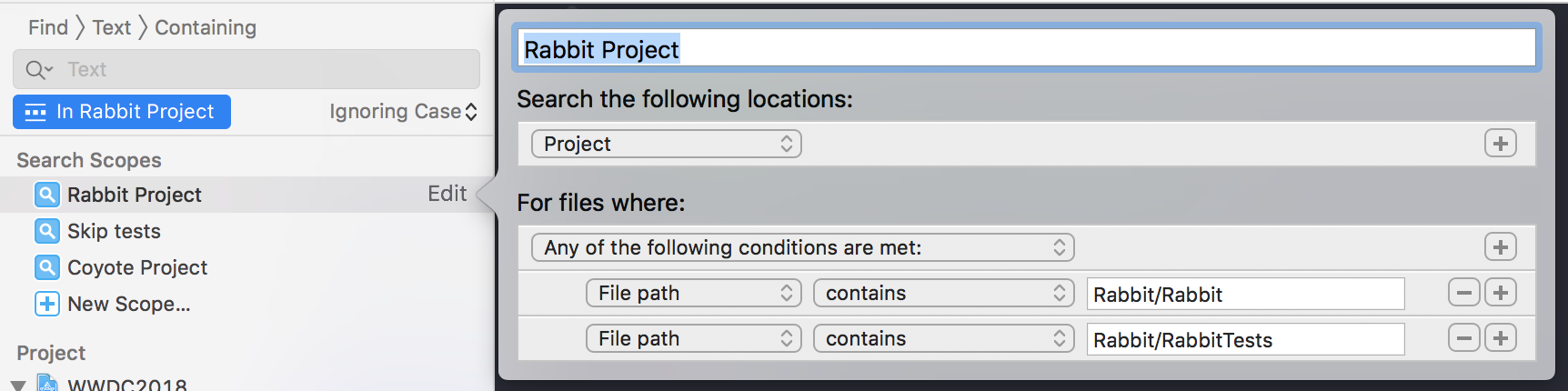Open the Ignoring Case dropdown

[403, 112]
